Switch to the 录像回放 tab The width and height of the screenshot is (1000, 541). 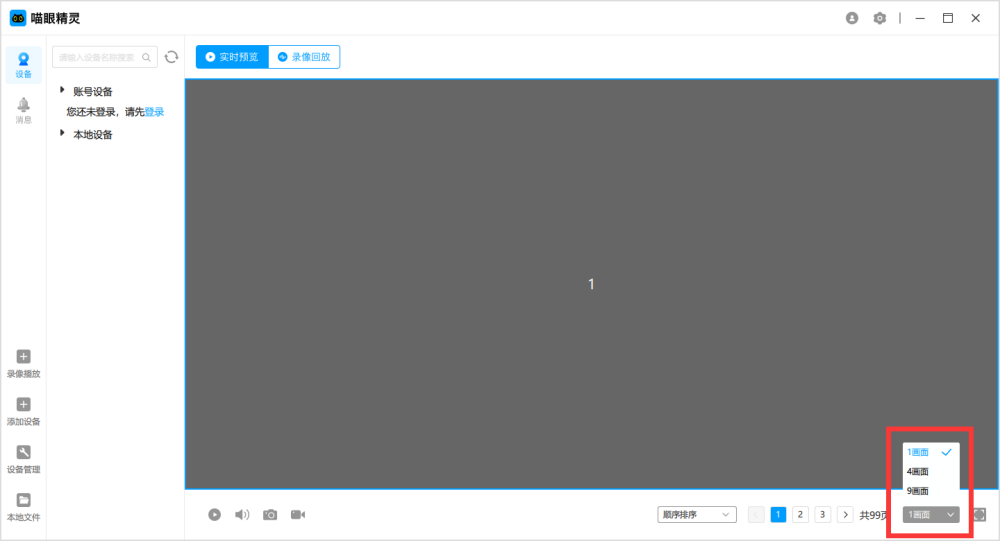tap(304, 57)
